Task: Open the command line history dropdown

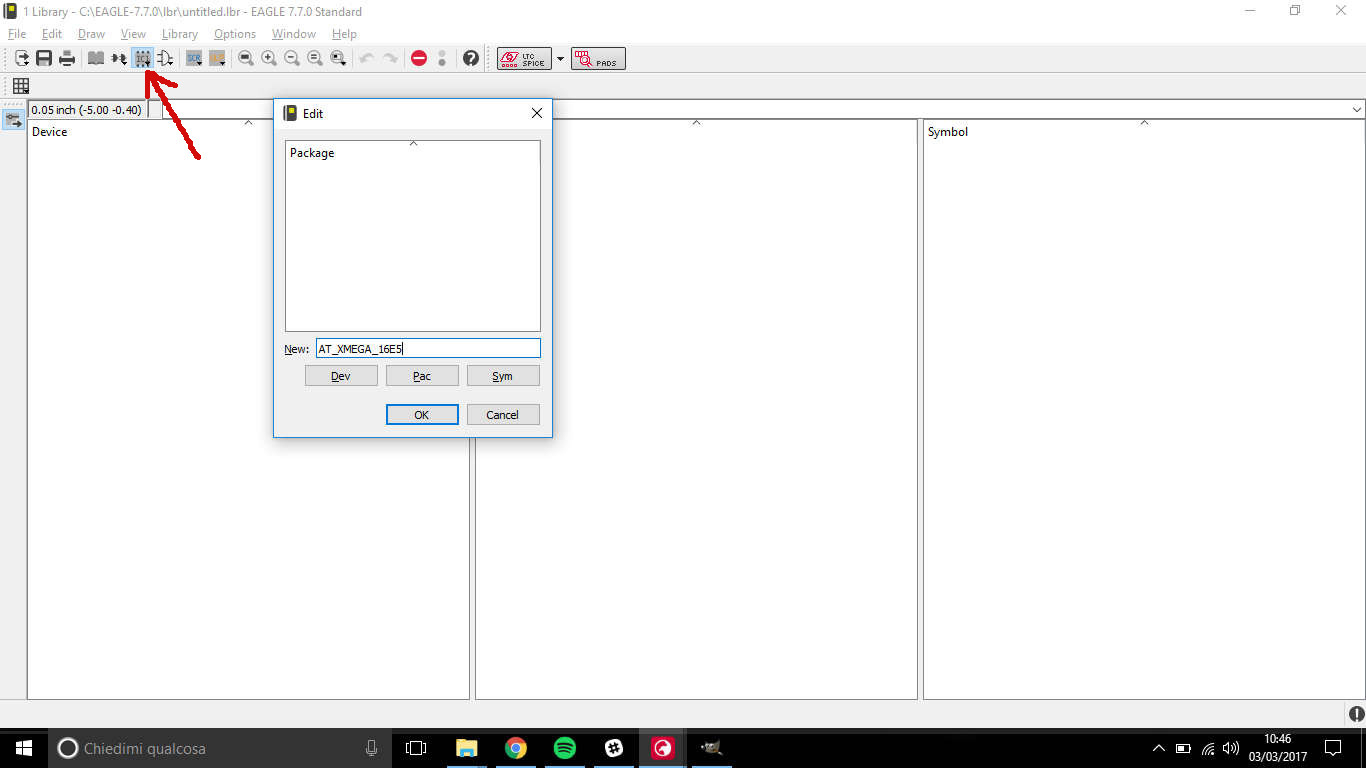Action: (1357, 109)
